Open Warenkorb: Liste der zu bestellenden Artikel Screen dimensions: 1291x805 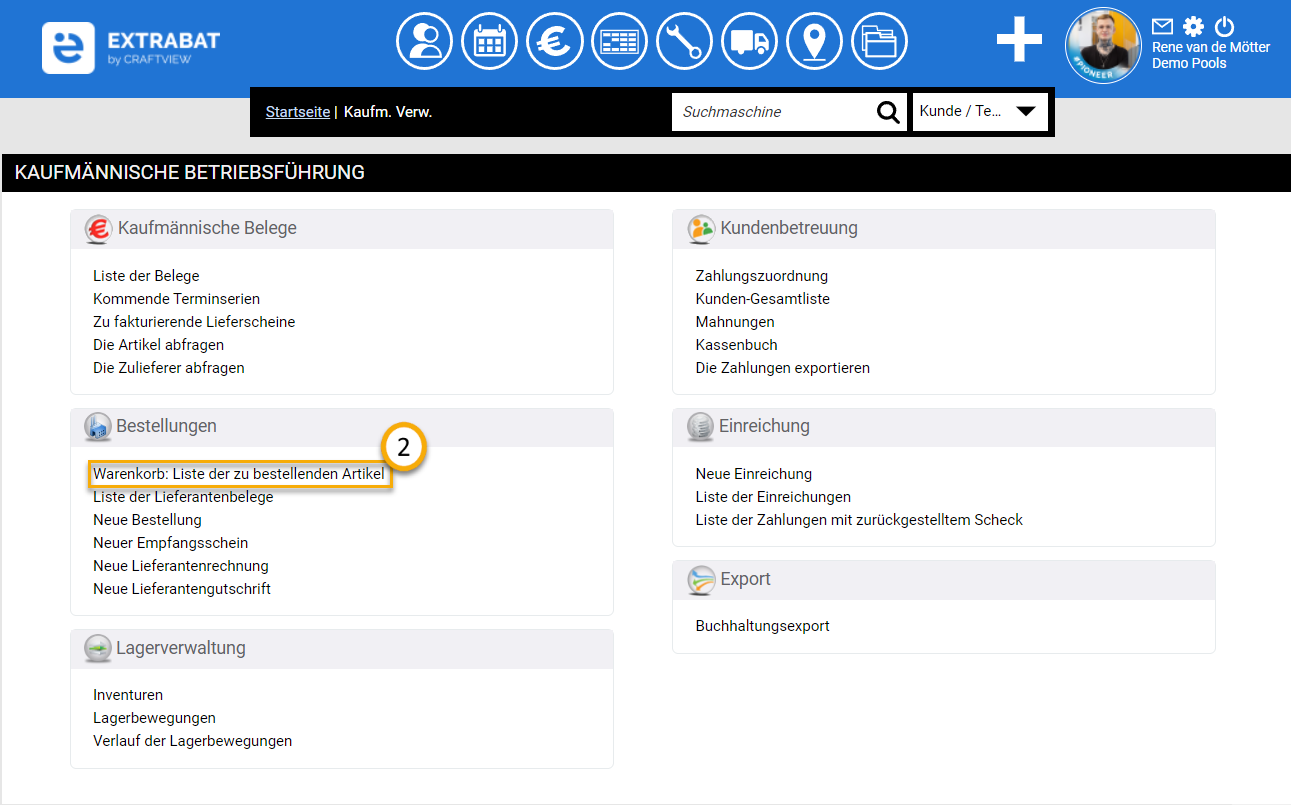coord(239,474)
